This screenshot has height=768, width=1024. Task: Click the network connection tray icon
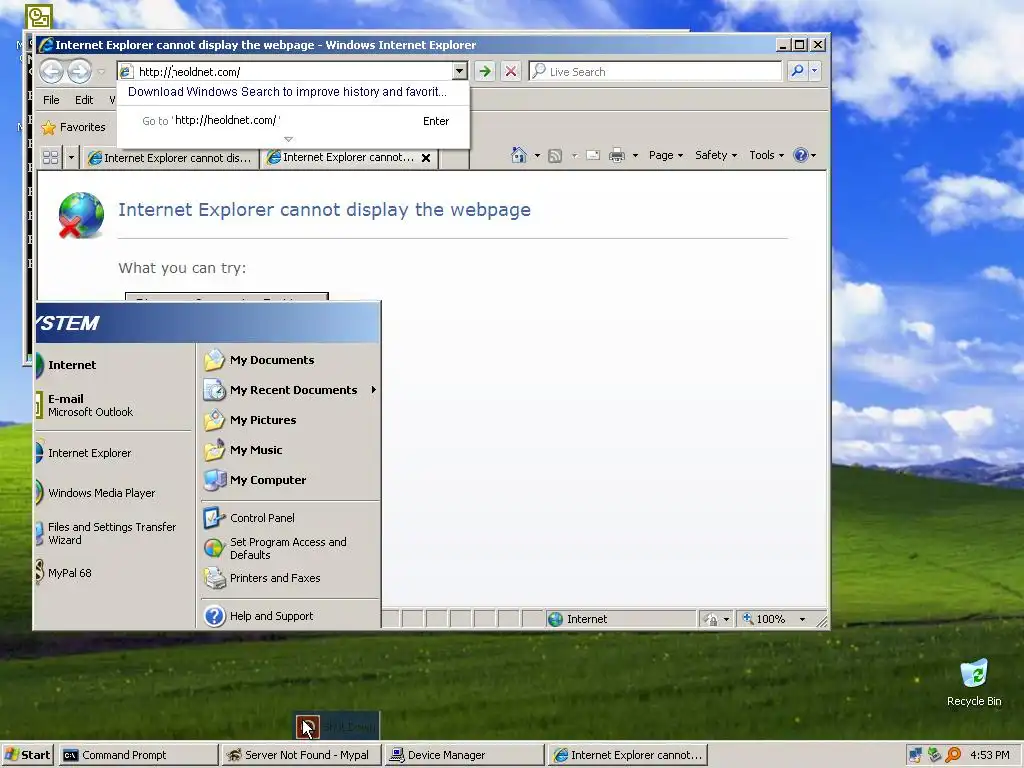point(916,755)
